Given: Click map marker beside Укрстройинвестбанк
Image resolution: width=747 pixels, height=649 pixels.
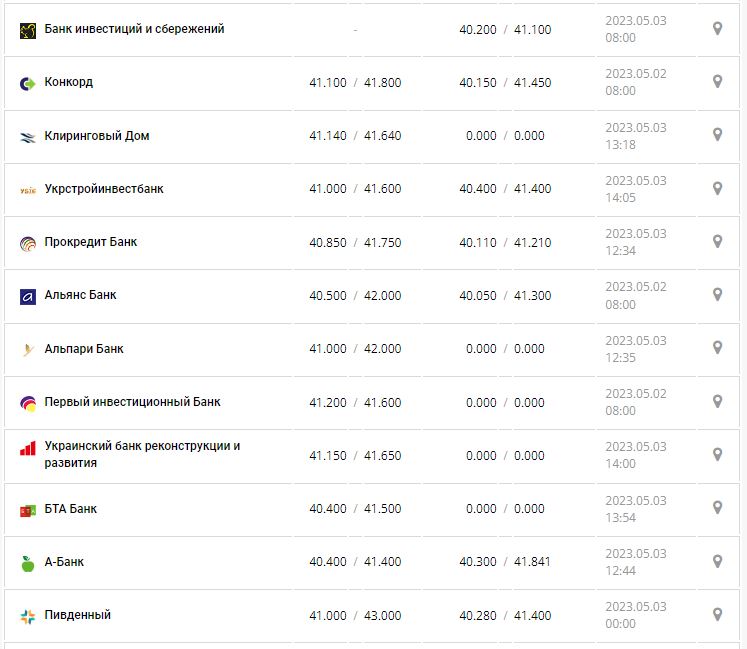Looking at the screenshot, I should click(717, 188).
